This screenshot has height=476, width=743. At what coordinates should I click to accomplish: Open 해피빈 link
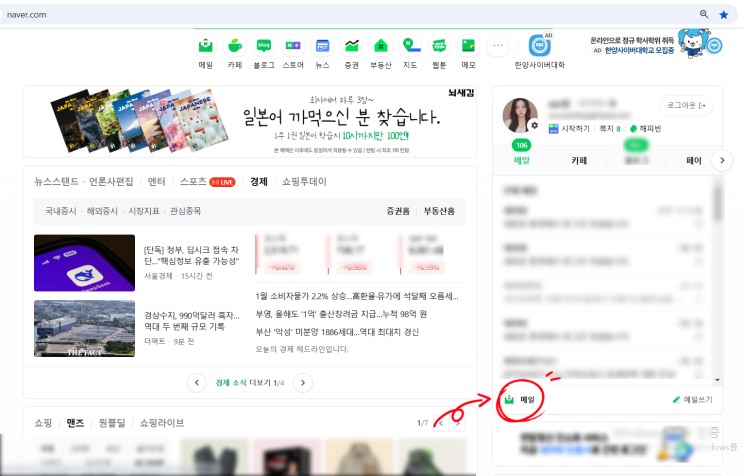(645, 128)
